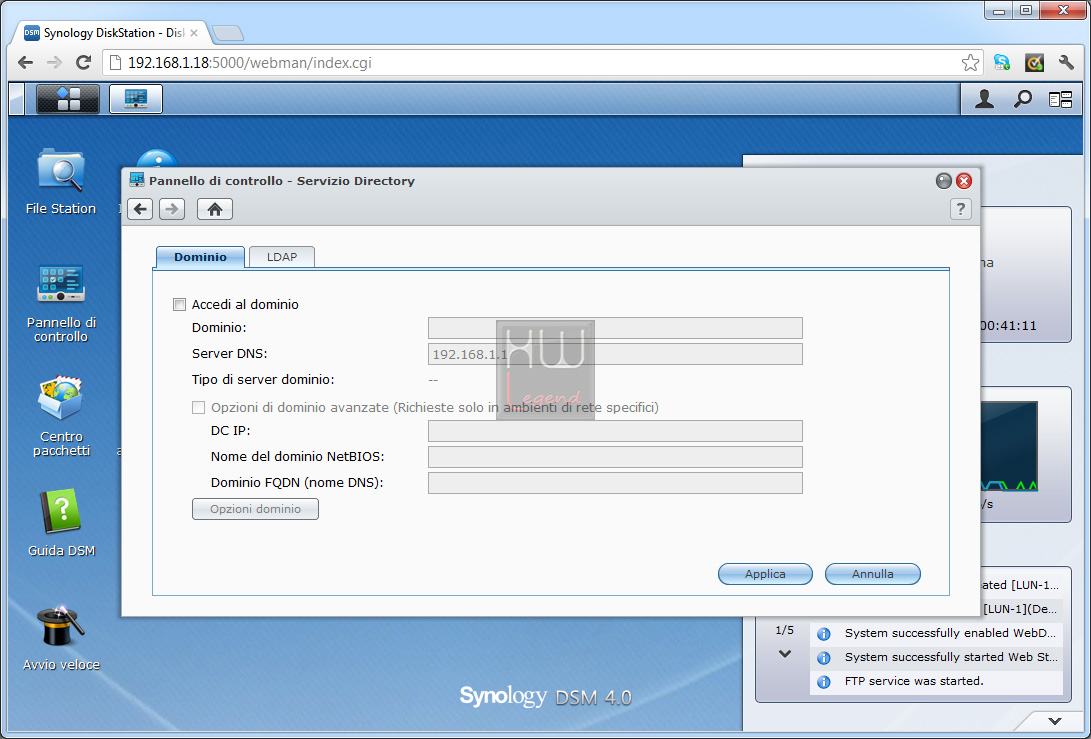Close the Synology DiskStation browser tab

coord(194,33)
